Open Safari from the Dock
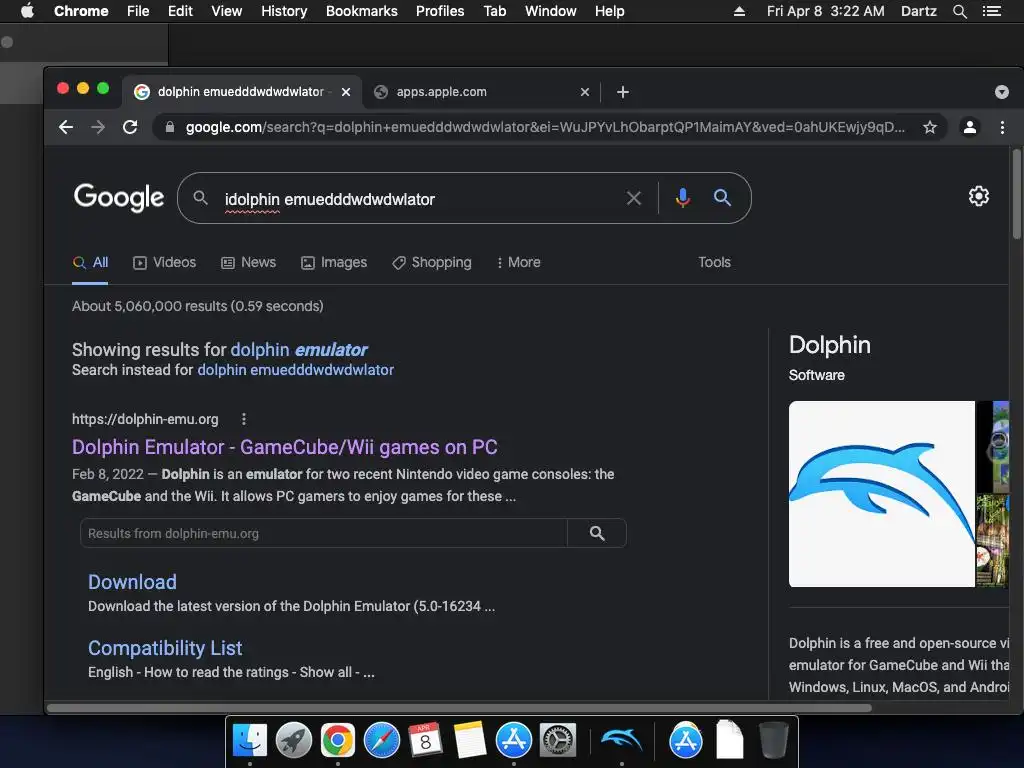Viewport: 1024px width, 768px height. pos(381,740)
